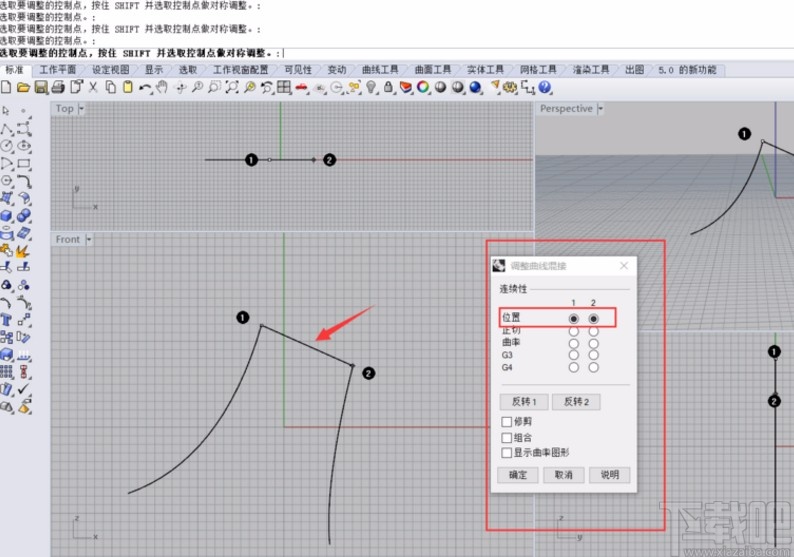Select the Pan hand tool

162,88
